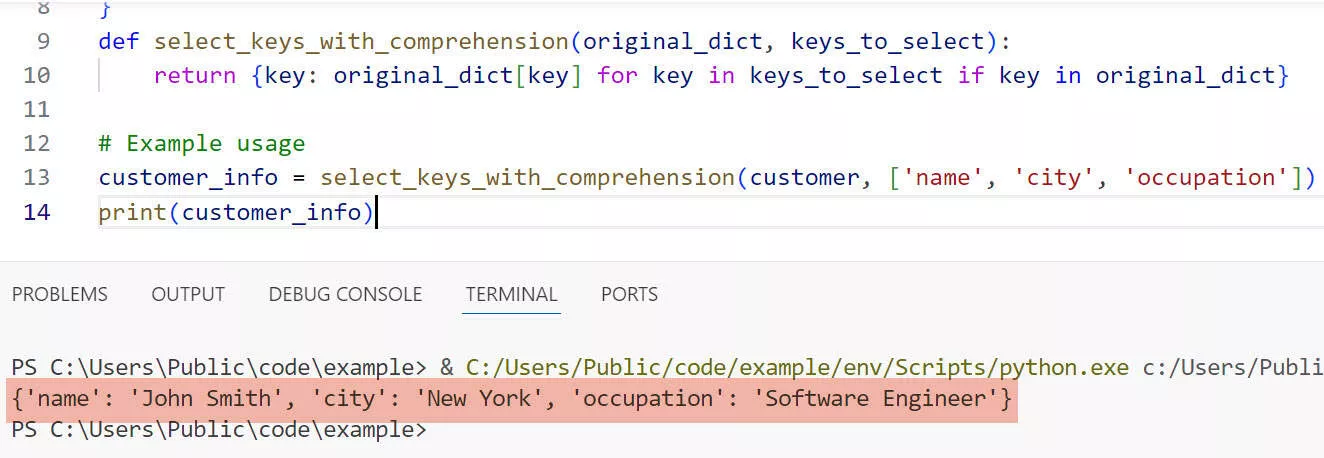Click line number 13 in the gutter
Screen dimensions: 1324x458
coord(36,177)
